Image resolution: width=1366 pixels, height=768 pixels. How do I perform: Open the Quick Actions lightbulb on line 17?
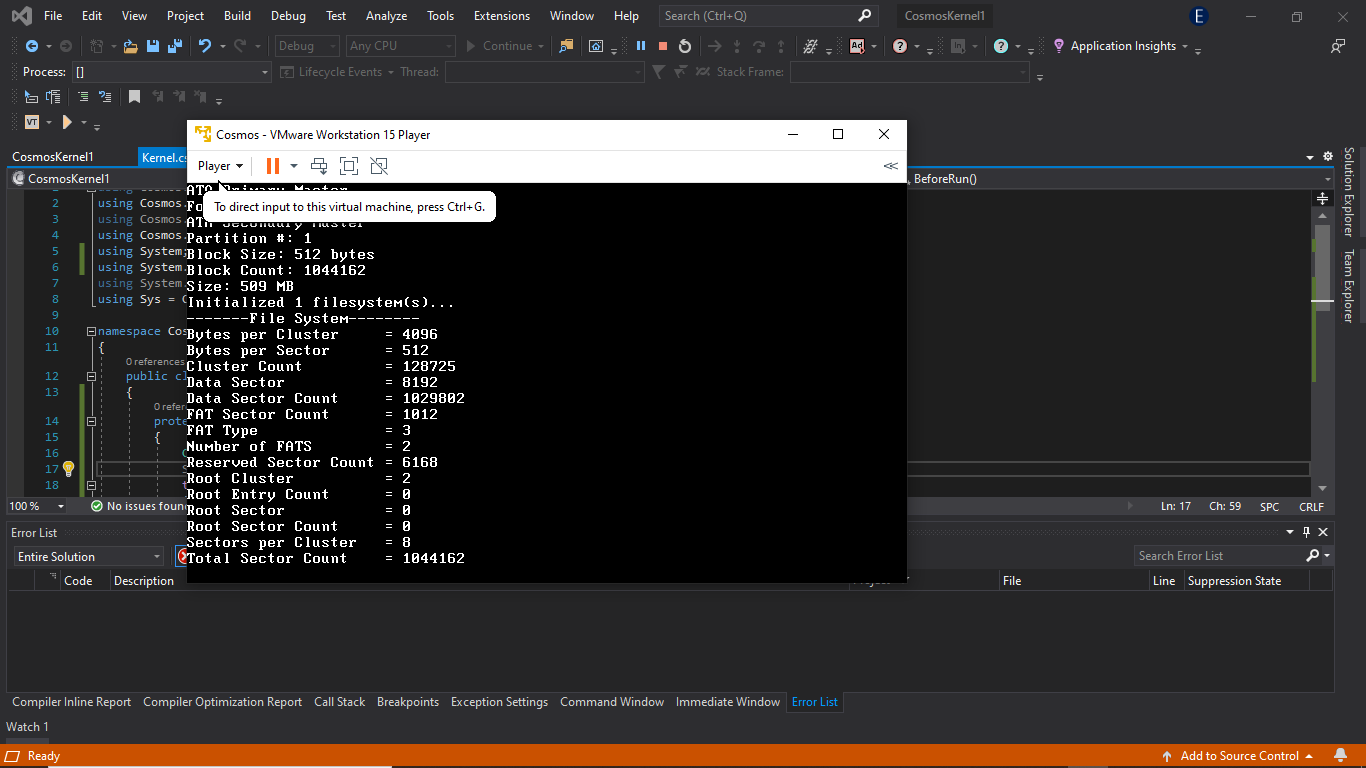point(68,468)
